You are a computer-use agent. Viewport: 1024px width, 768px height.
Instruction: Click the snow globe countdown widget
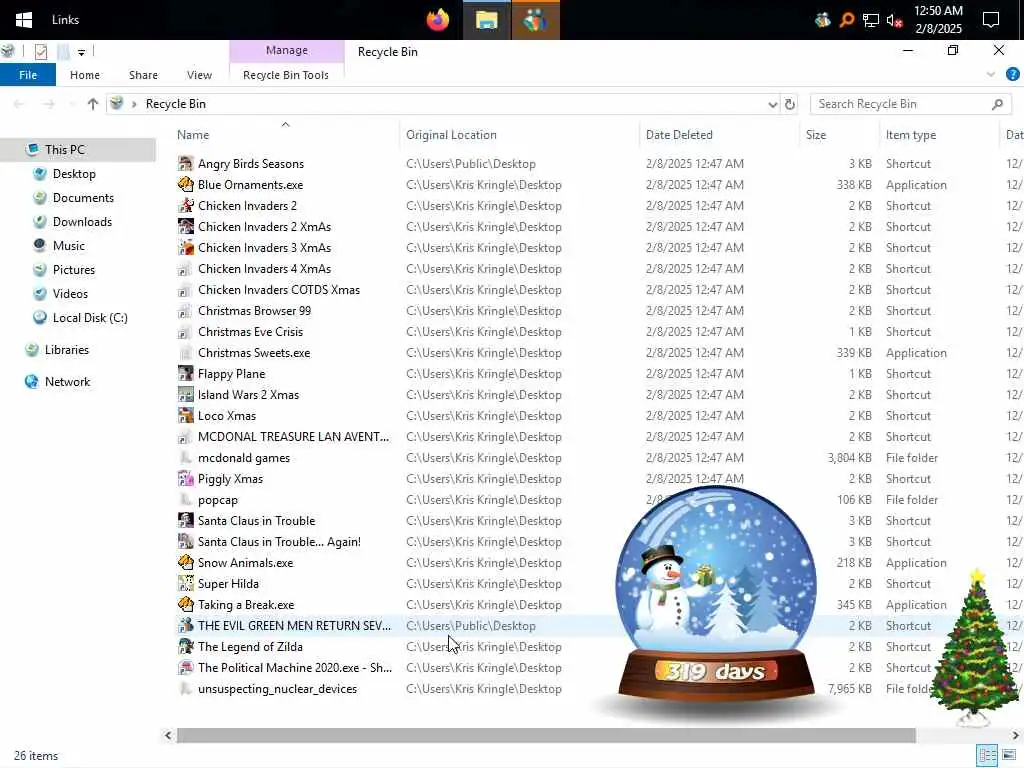tap(716, 594)
